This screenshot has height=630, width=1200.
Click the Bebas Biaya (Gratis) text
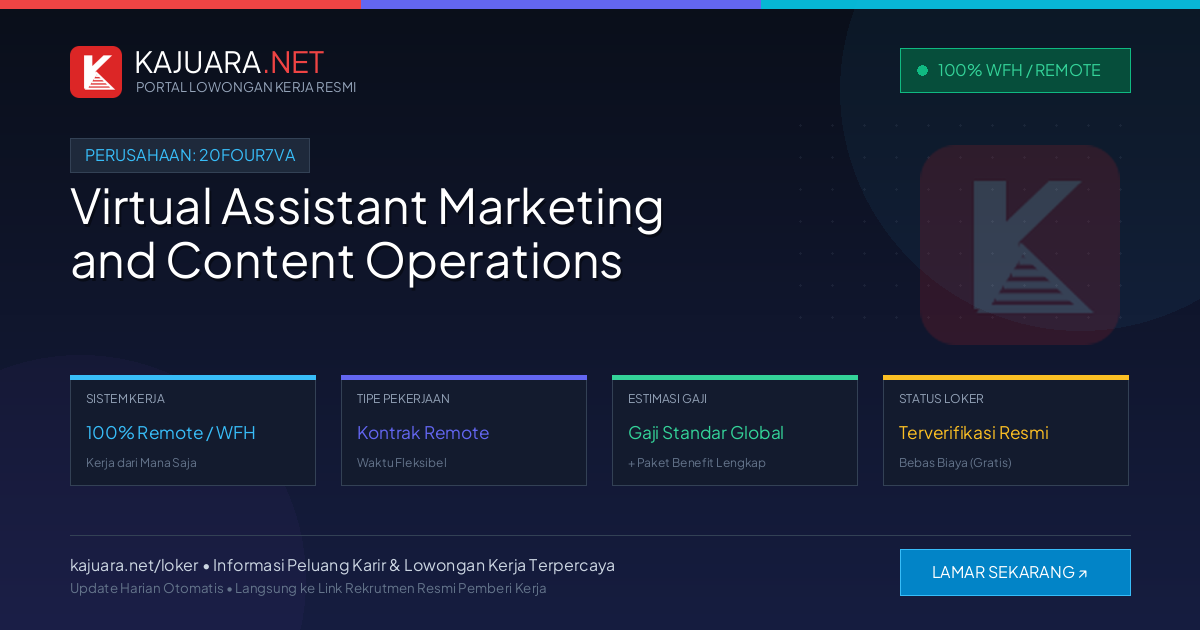[x=955, y=463]
